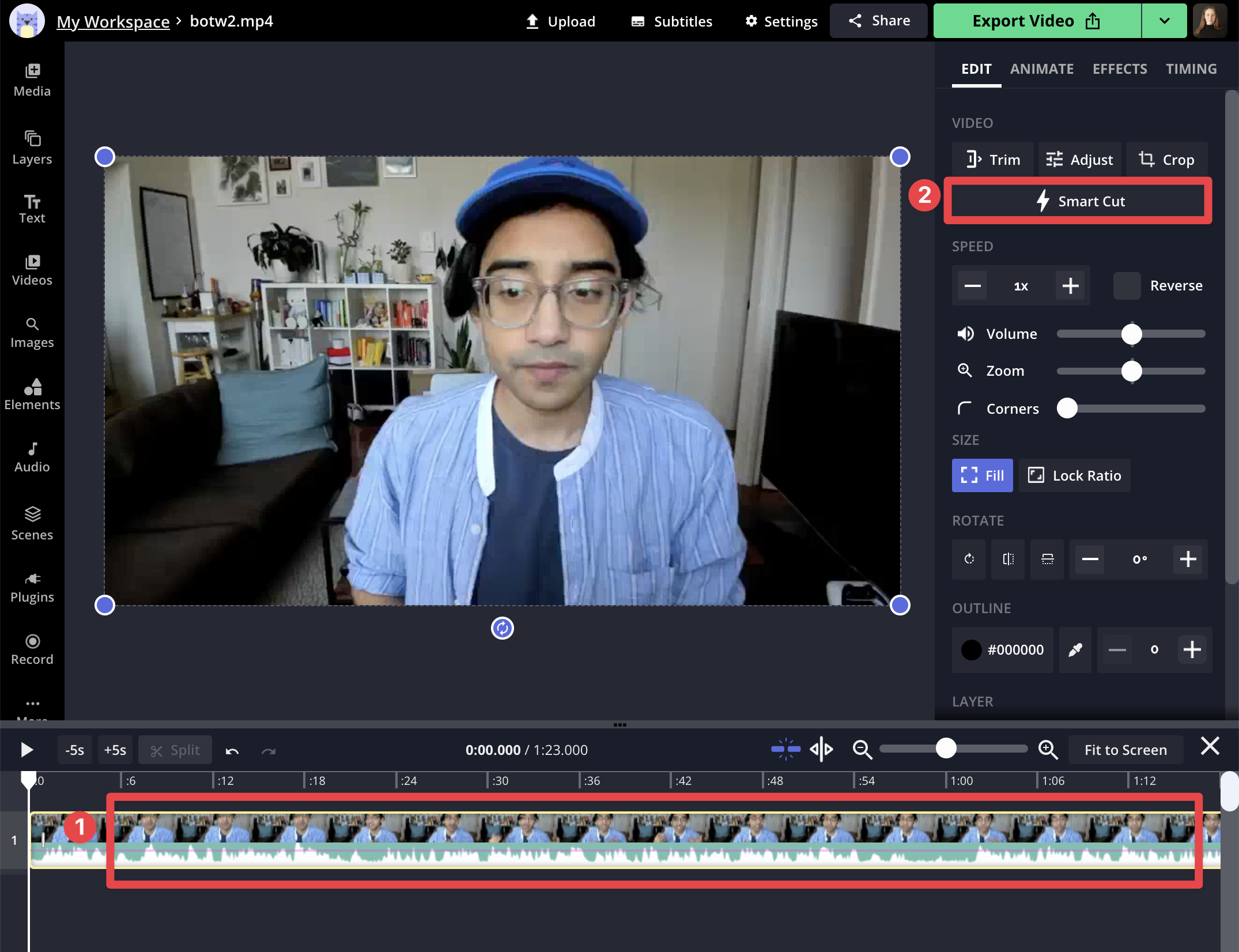This screenshot has width=1239, height=952.
Task: Open the Layers panel in sidebar
Action: [32, 148]
